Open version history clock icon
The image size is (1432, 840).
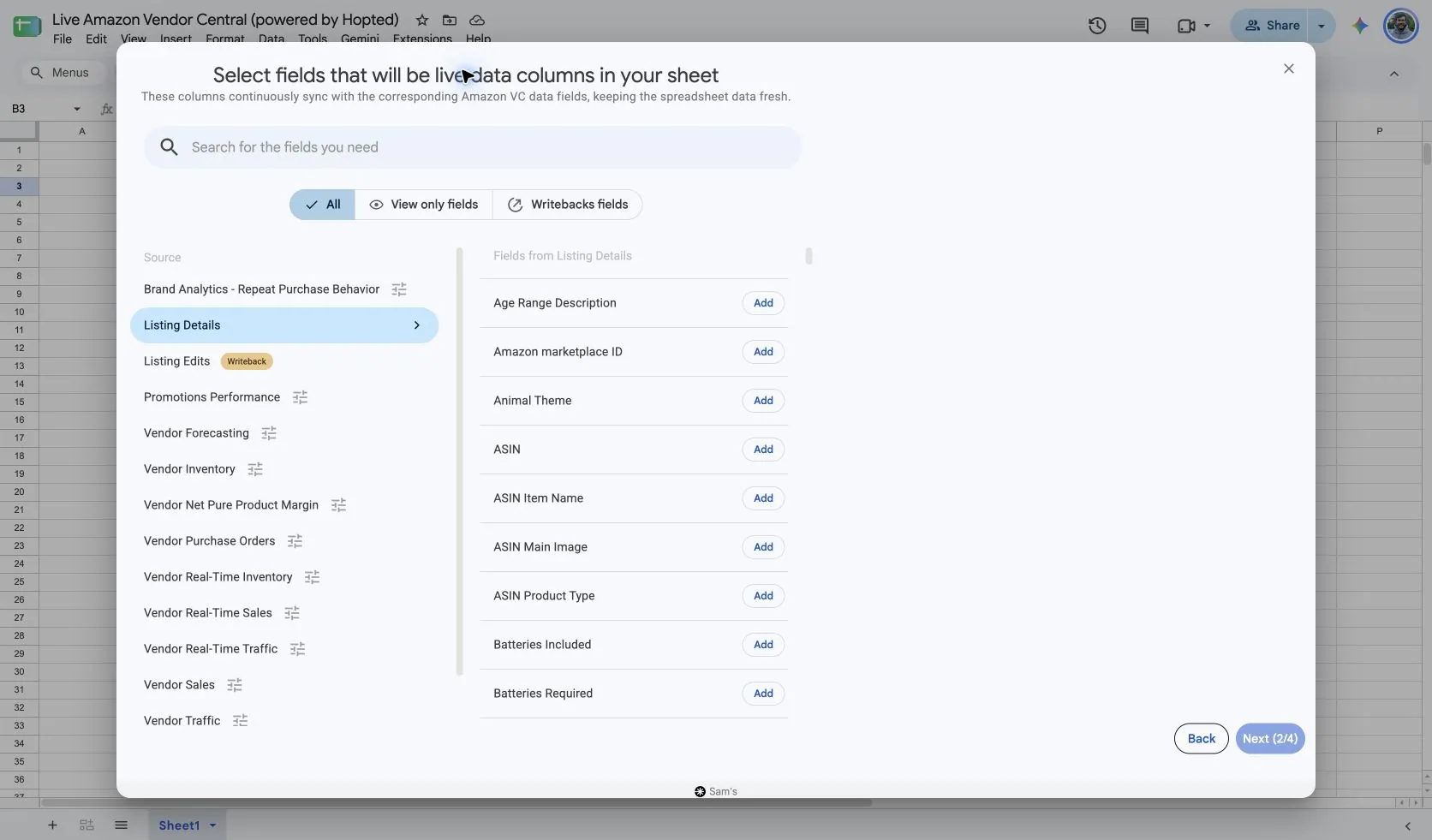tap(1097, 26)
